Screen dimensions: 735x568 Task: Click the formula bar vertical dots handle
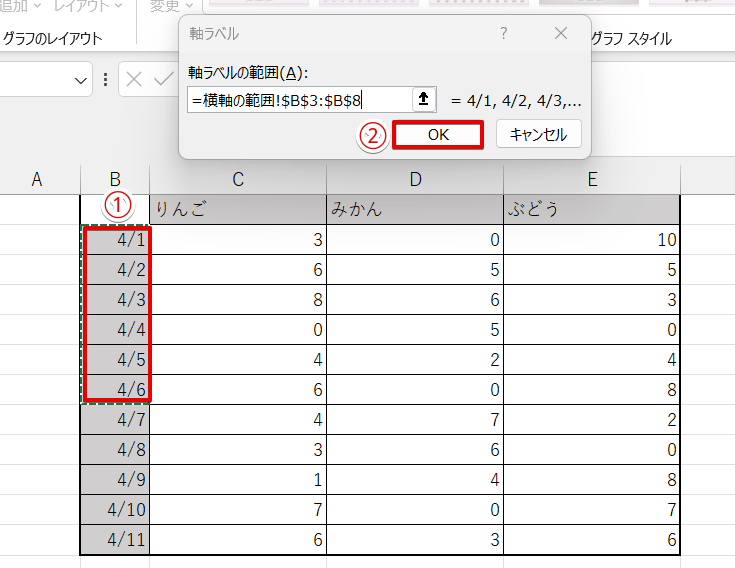pos(106,80)
